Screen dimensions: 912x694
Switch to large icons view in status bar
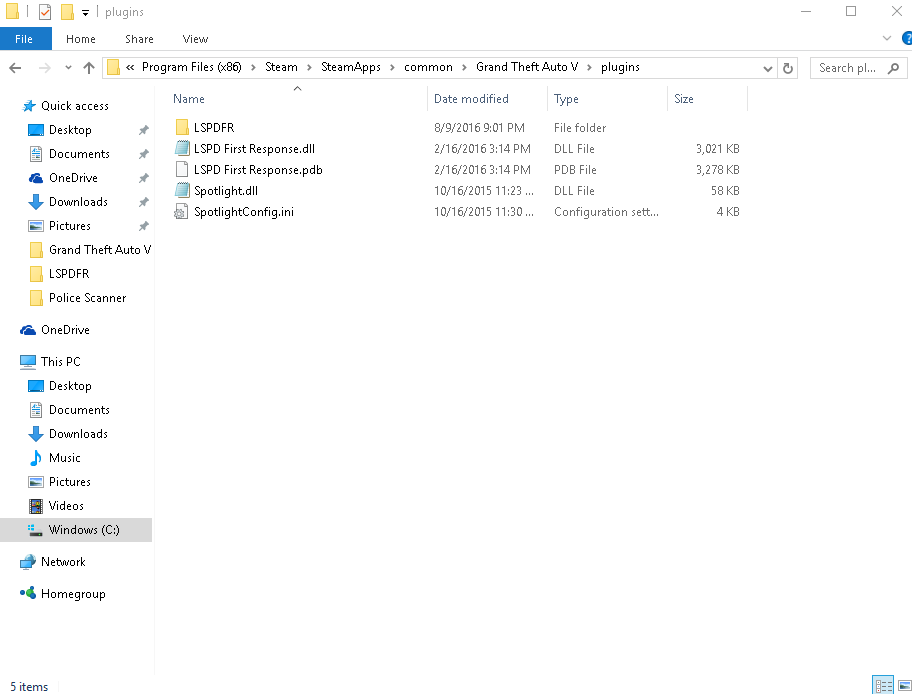(904, 685)
